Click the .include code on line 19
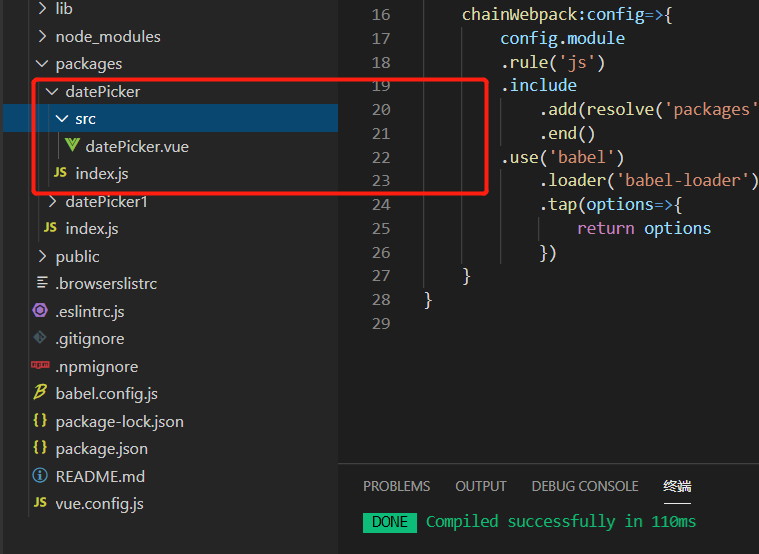This screenshot has height=554, width=759. (x=539, y=85)
